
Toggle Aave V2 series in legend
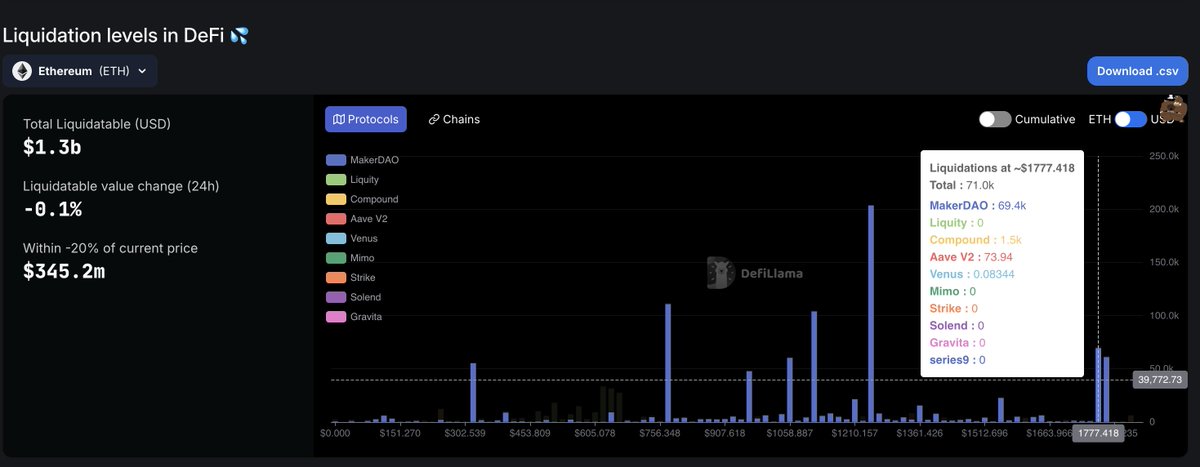pos(356,219)
